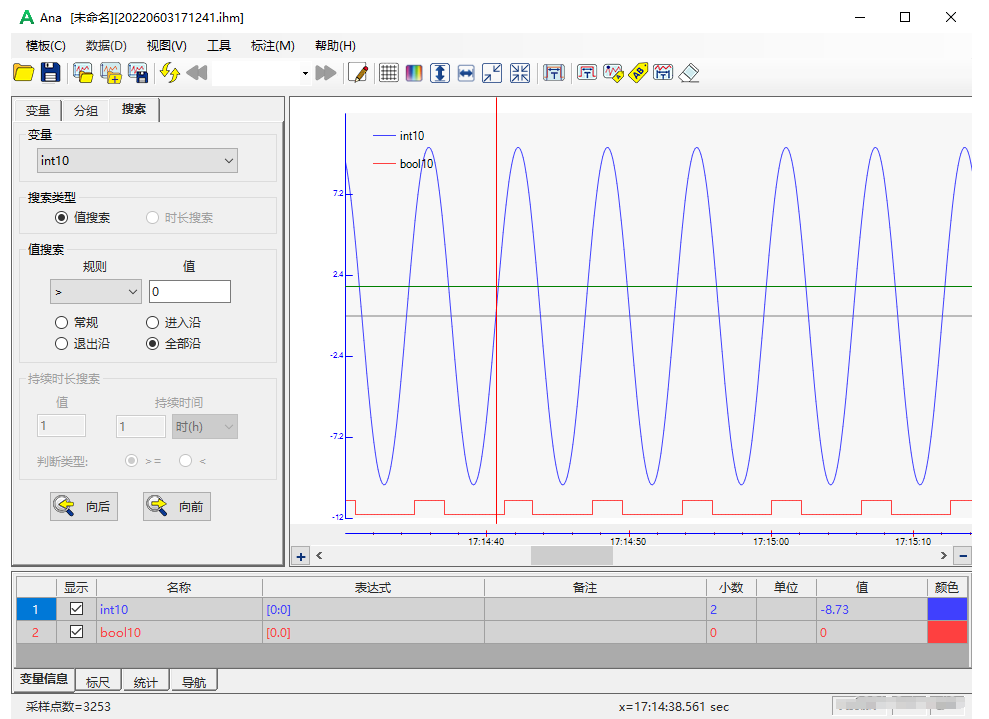This screenshot has width=989, height=719.
Task: Click the save floppy disk icon
Action: (50, 73)
